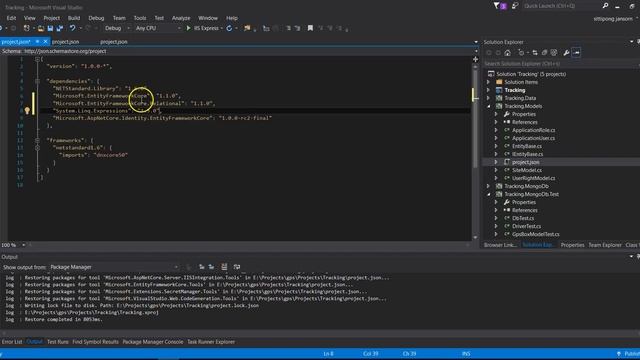Switch to second project.json tab

pos(66,42)
